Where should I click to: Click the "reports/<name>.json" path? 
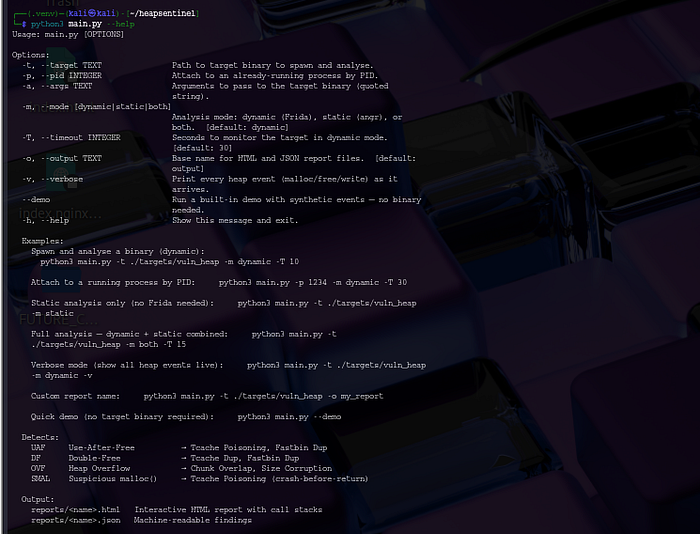75,520
